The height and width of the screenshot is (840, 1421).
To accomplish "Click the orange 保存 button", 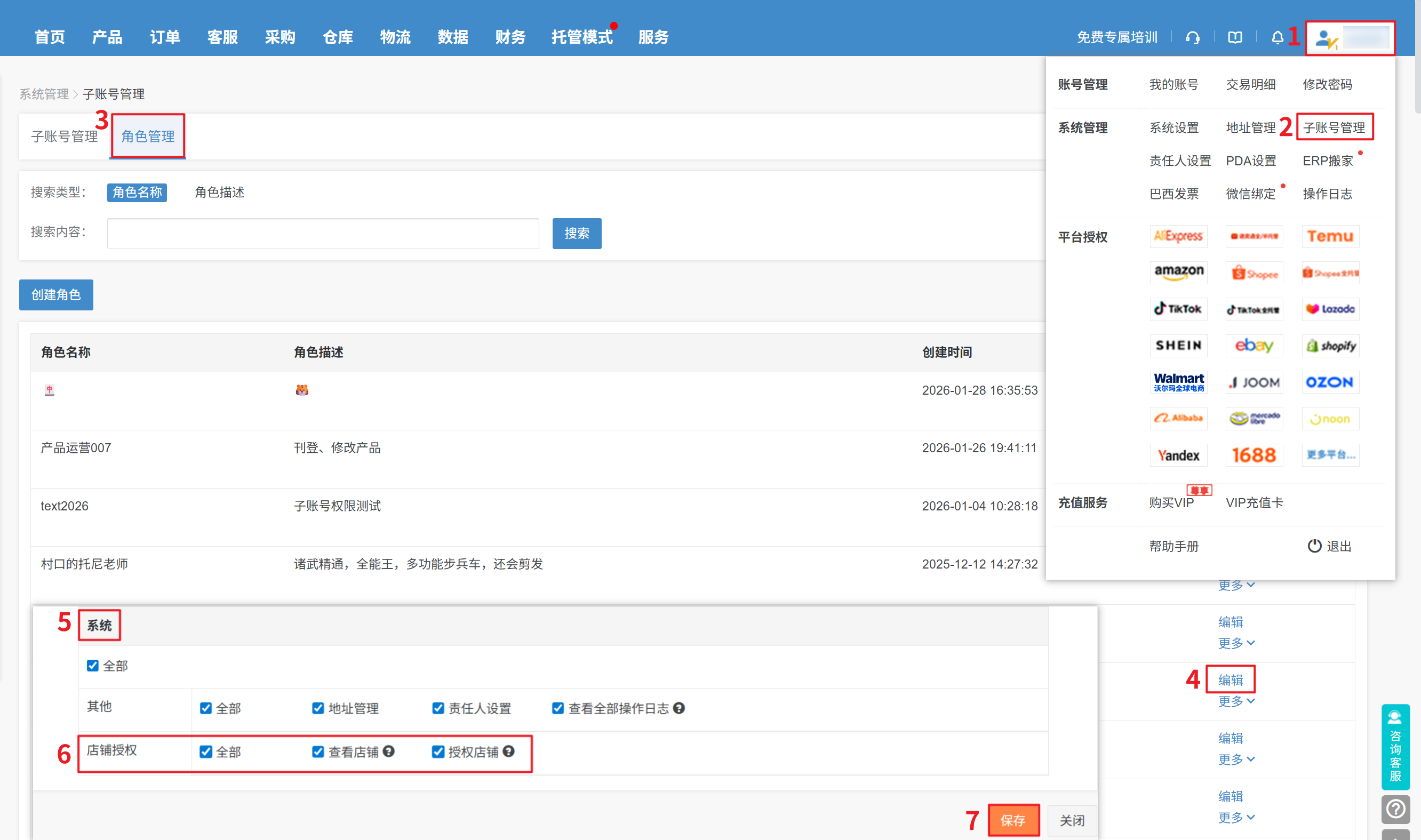I will point(1013,820).
